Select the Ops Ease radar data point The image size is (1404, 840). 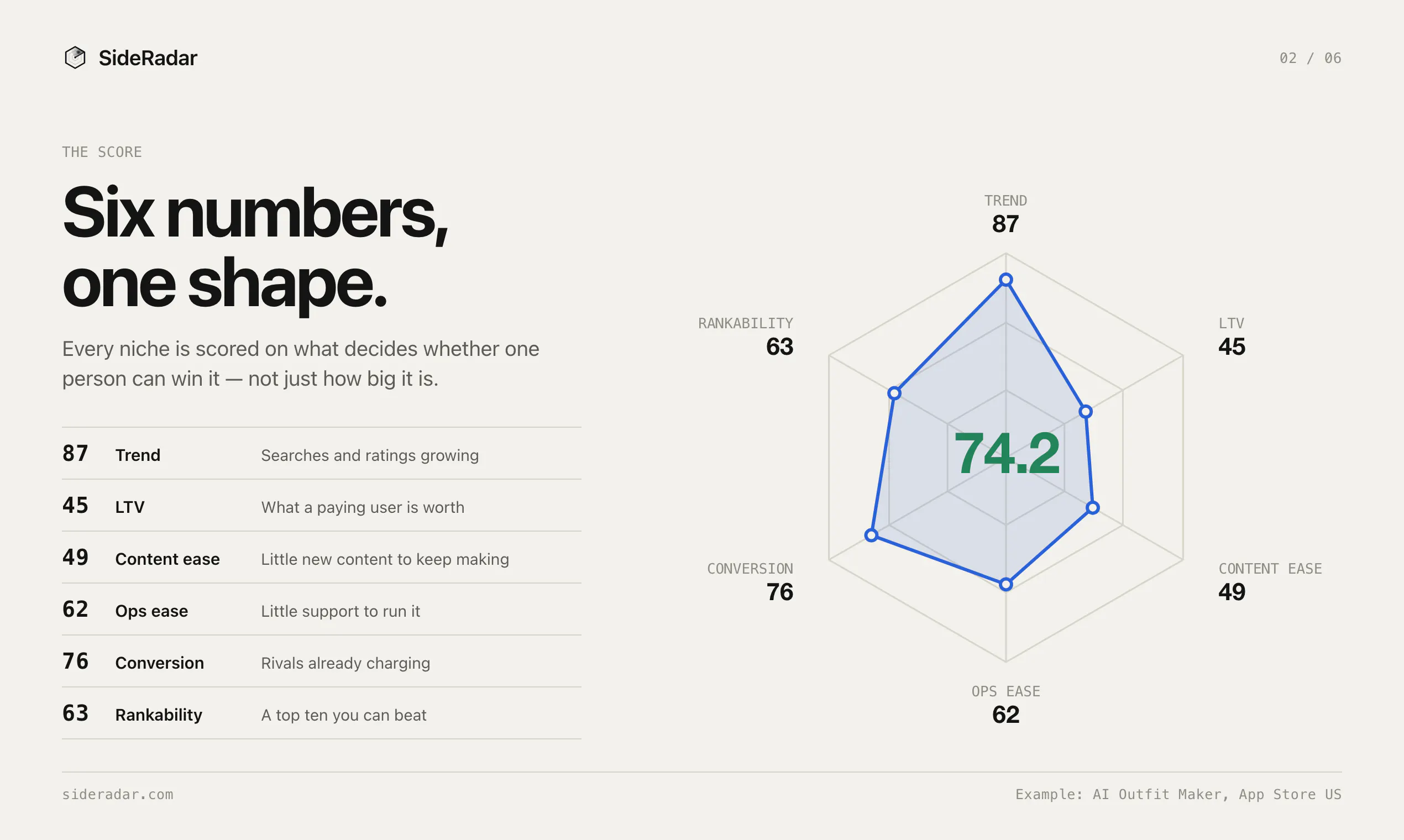pyautogui.click(x=1005, y=584)
